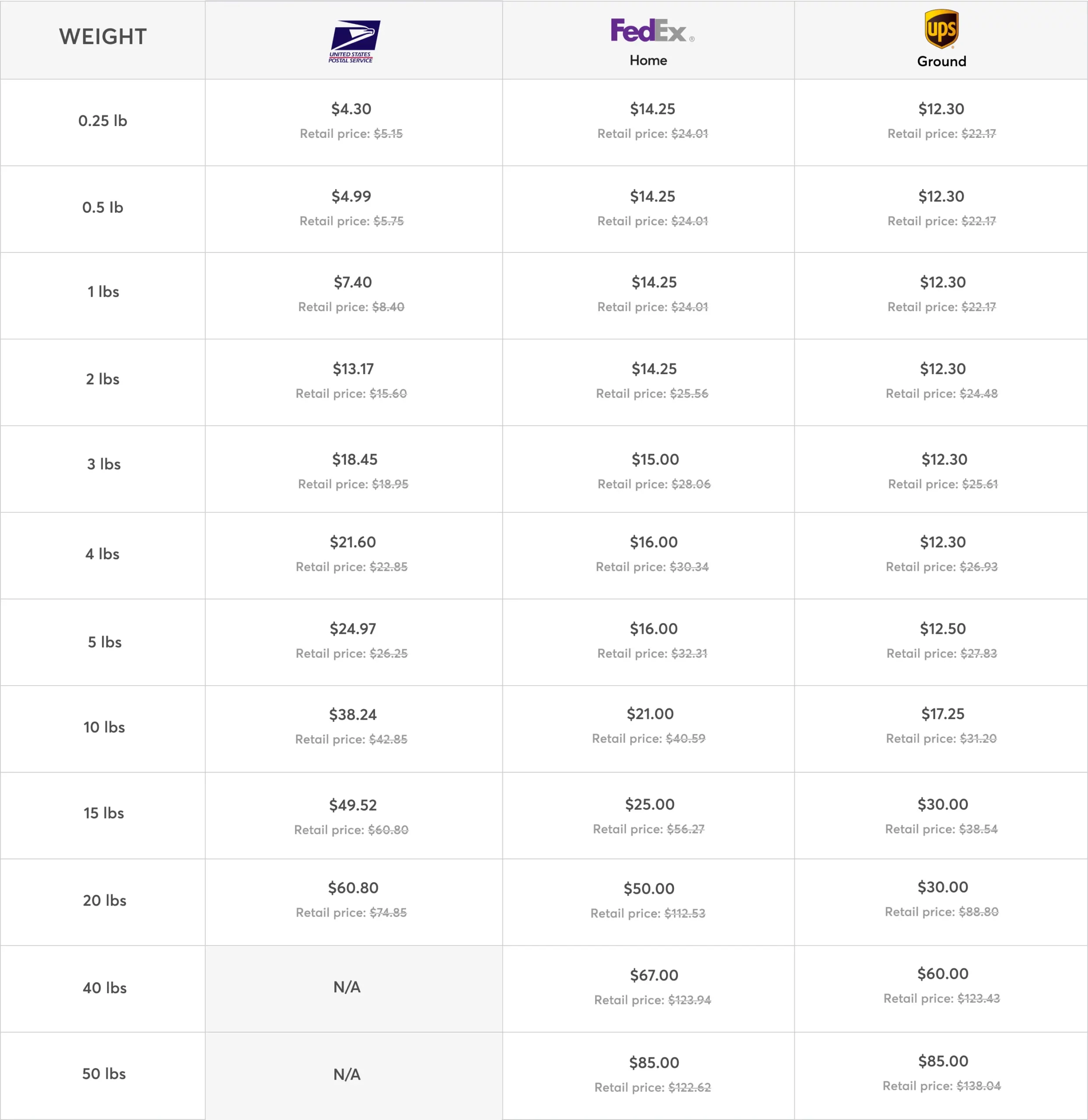Click the UPS shield logo

[941, 29]
